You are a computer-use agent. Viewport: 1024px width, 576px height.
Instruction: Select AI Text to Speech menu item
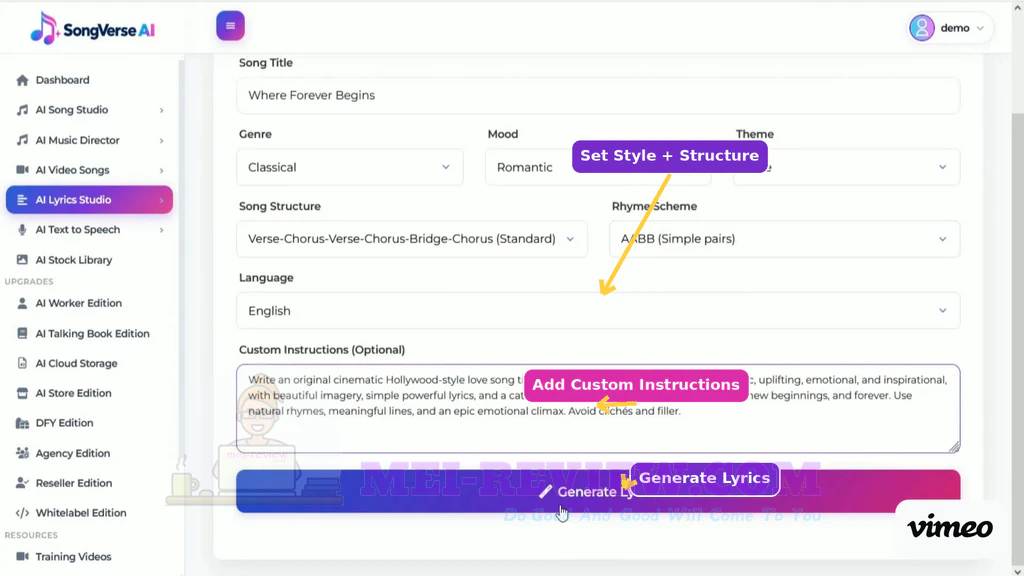[x=89, y=230]
